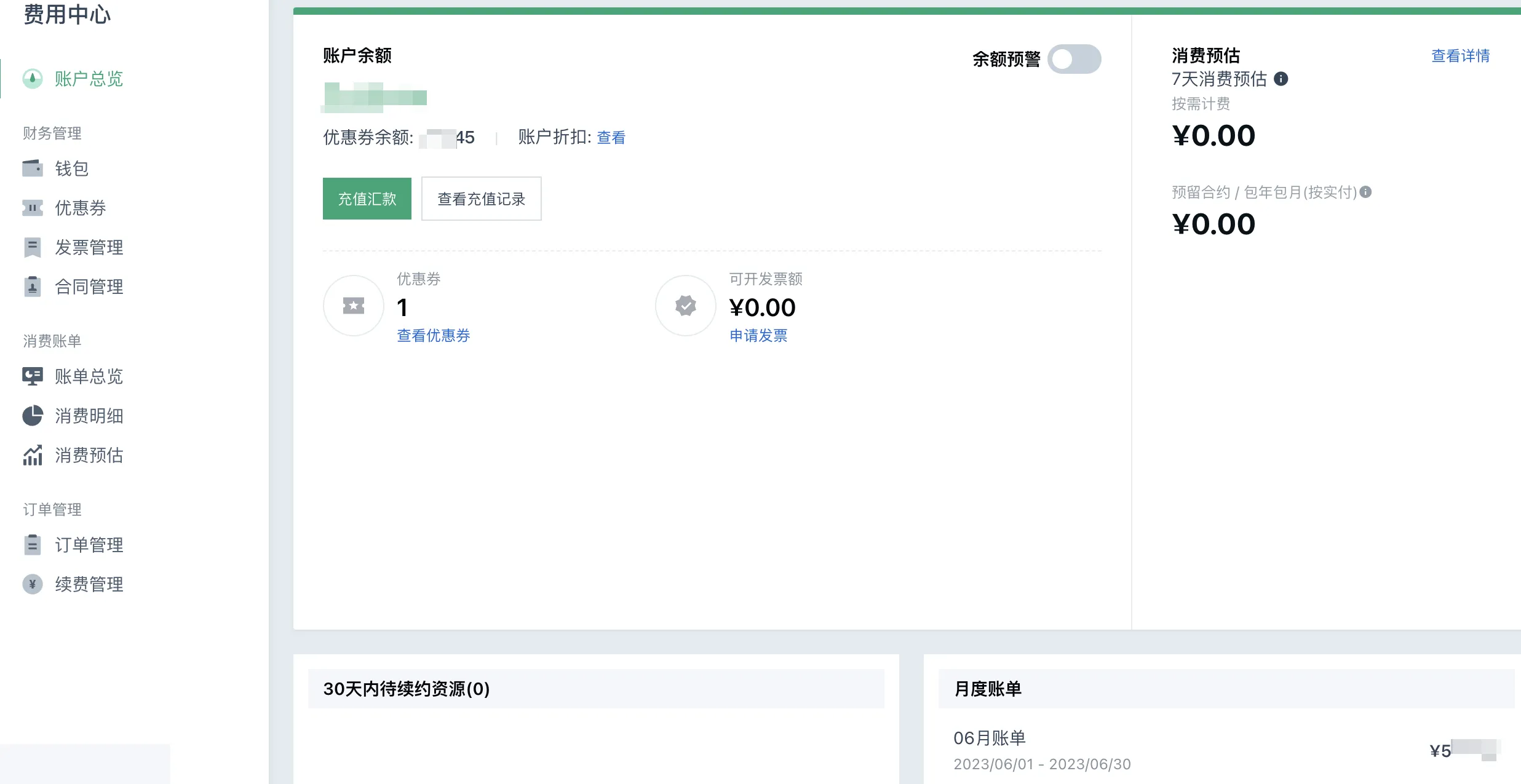The width and height of the screenshot is (1521, 784).
Task: Click the 费用中心 title
Action: [67, 14]
